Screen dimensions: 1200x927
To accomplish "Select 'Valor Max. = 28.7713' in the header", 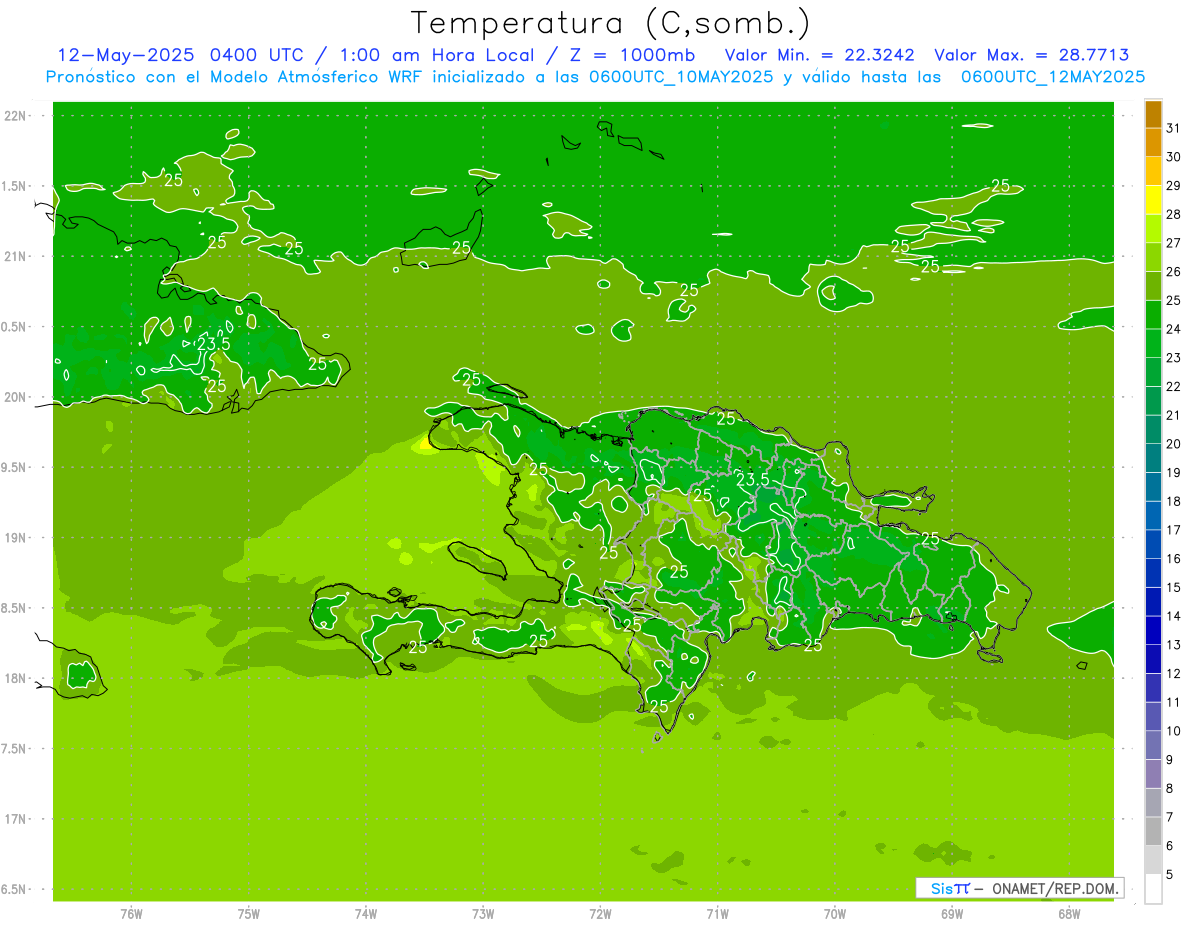I will 1031,55.
